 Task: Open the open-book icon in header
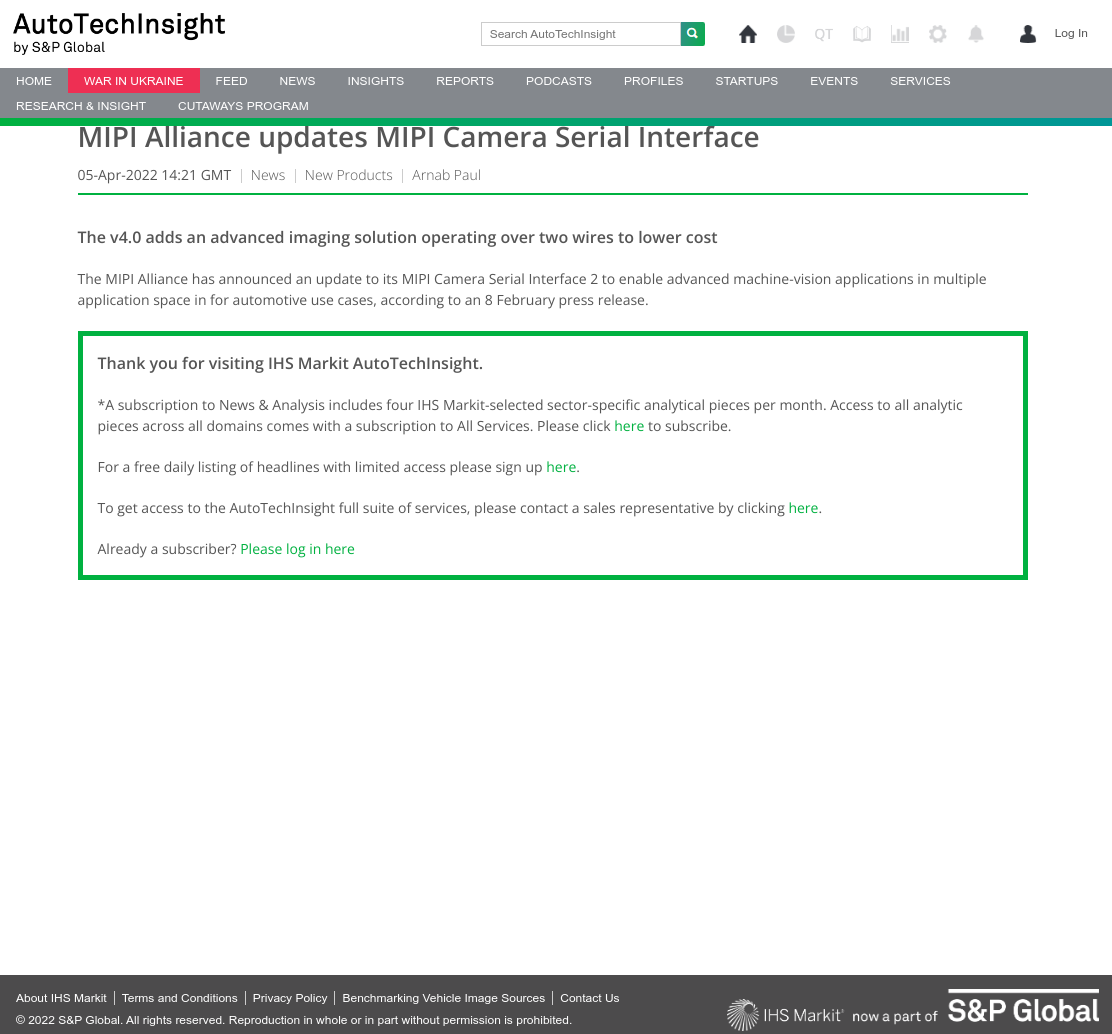(862, 34)
